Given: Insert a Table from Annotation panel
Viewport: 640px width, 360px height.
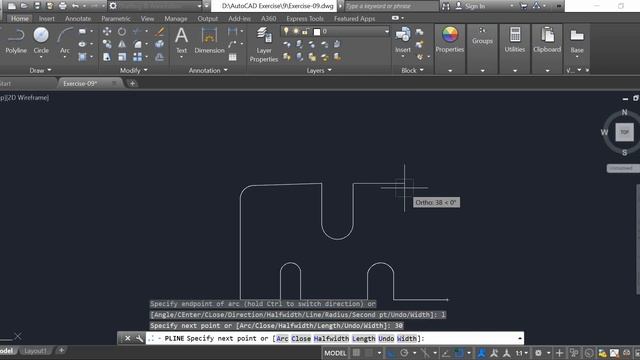Looking at the screenshot, I should [233, 57].
